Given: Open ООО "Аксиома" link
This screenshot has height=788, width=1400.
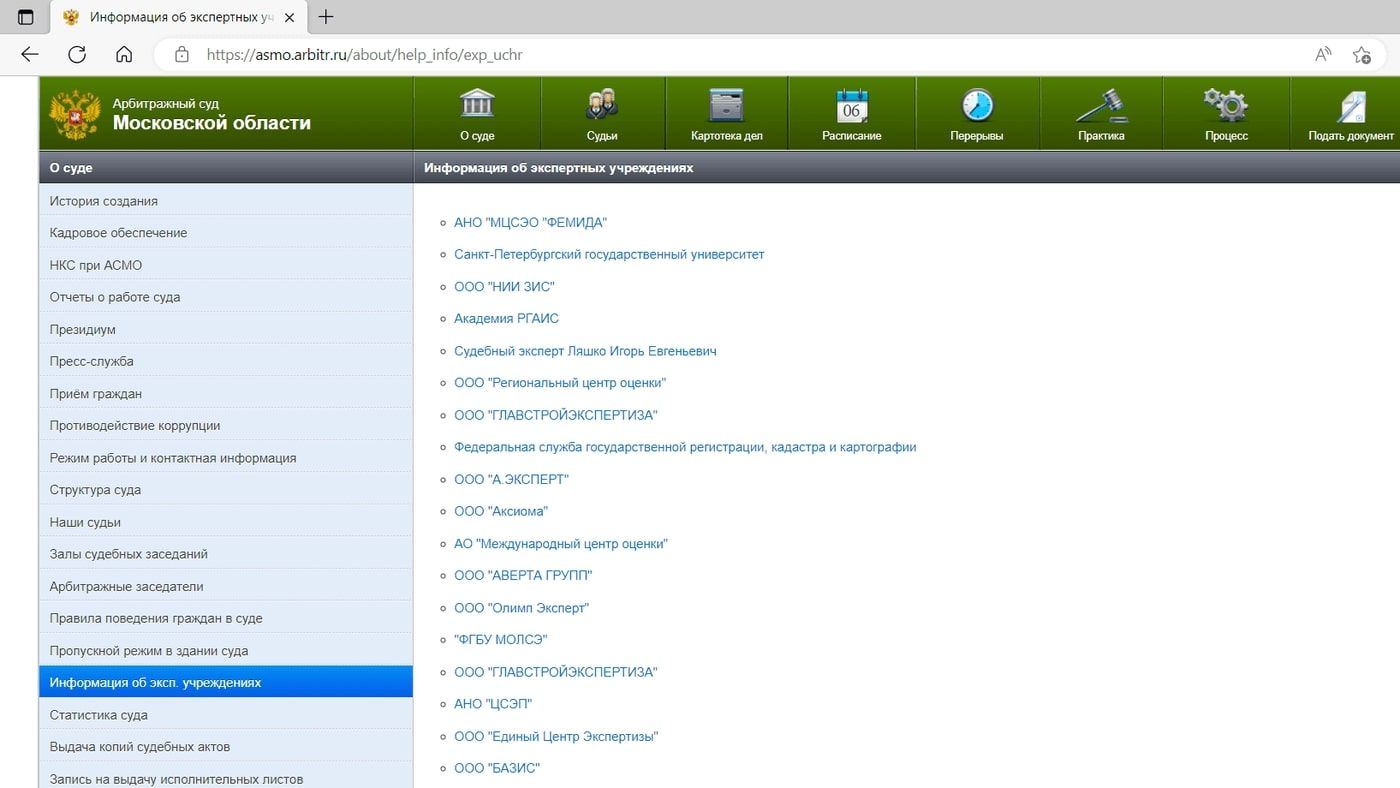Looking at the screenshot, I should [x=501, y=512].
